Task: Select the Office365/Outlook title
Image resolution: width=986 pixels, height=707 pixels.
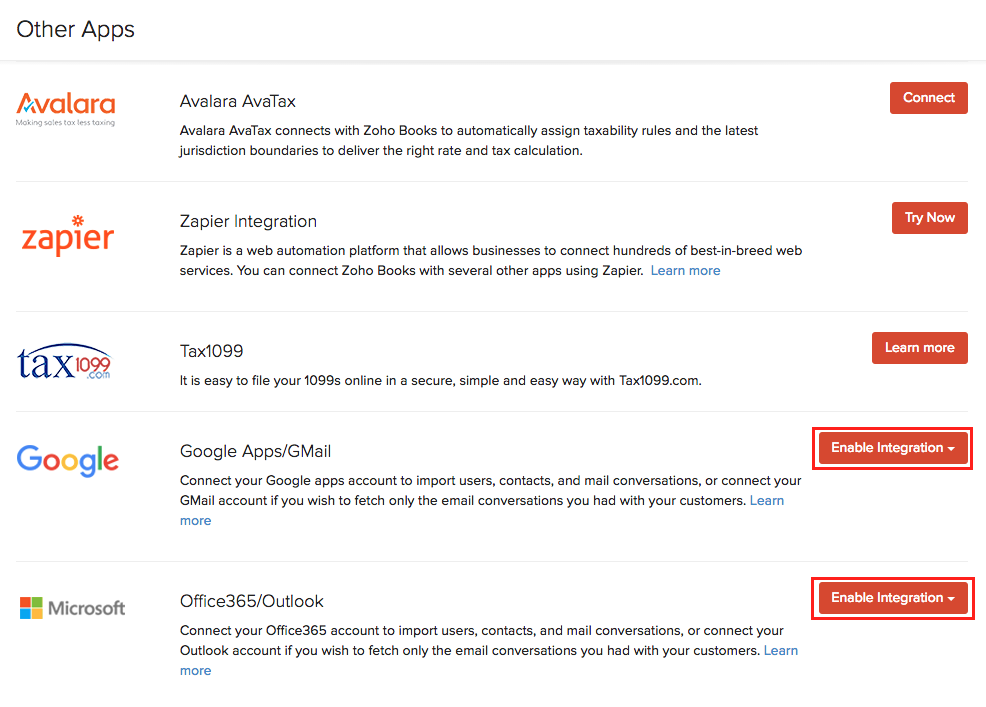Action: [252, 601]
